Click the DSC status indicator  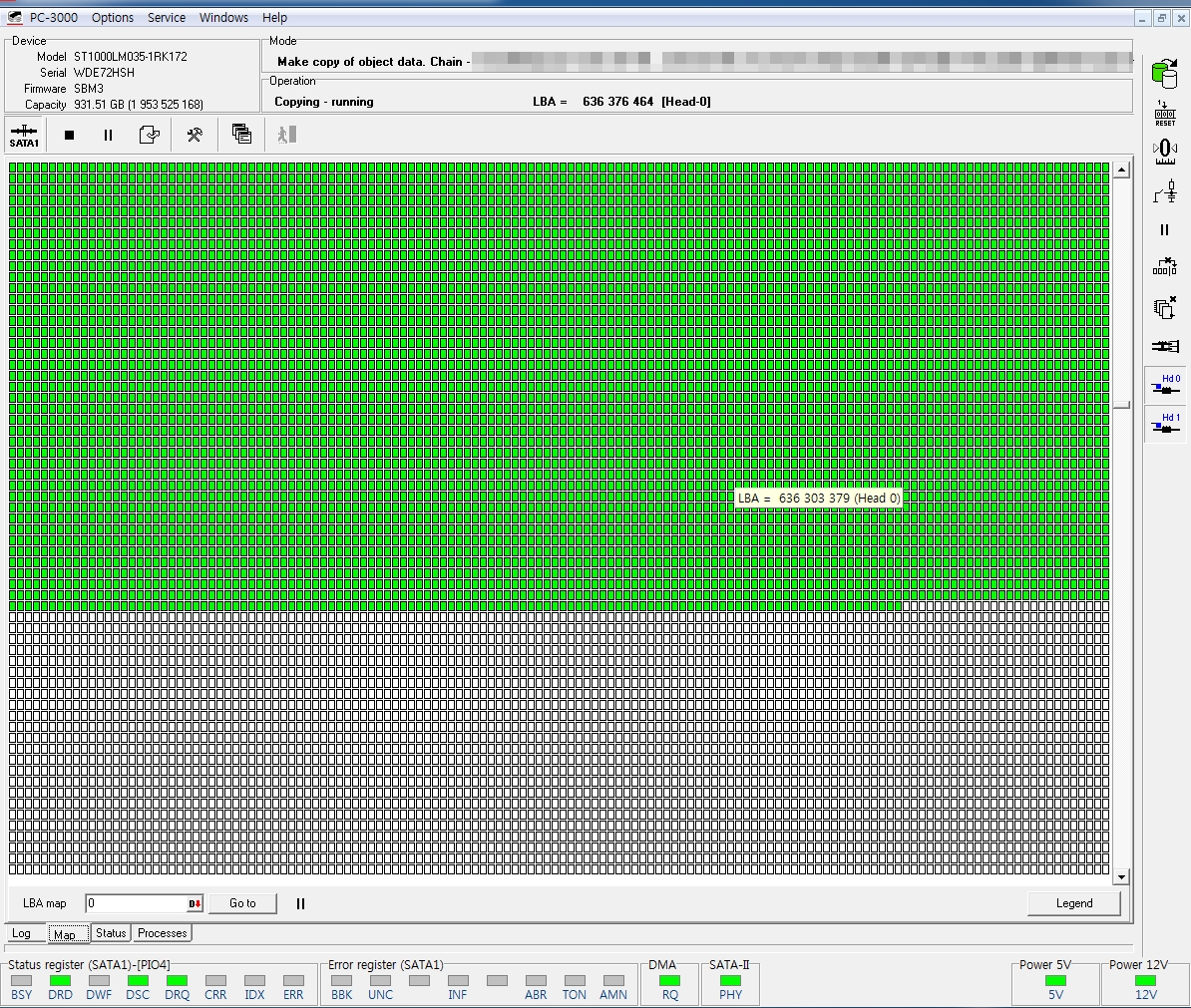point(138,981)
